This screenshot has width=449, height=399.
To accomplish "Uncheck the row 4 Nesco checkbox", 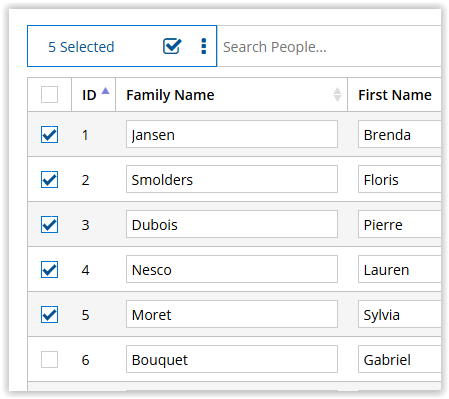I will coord(49,269).
